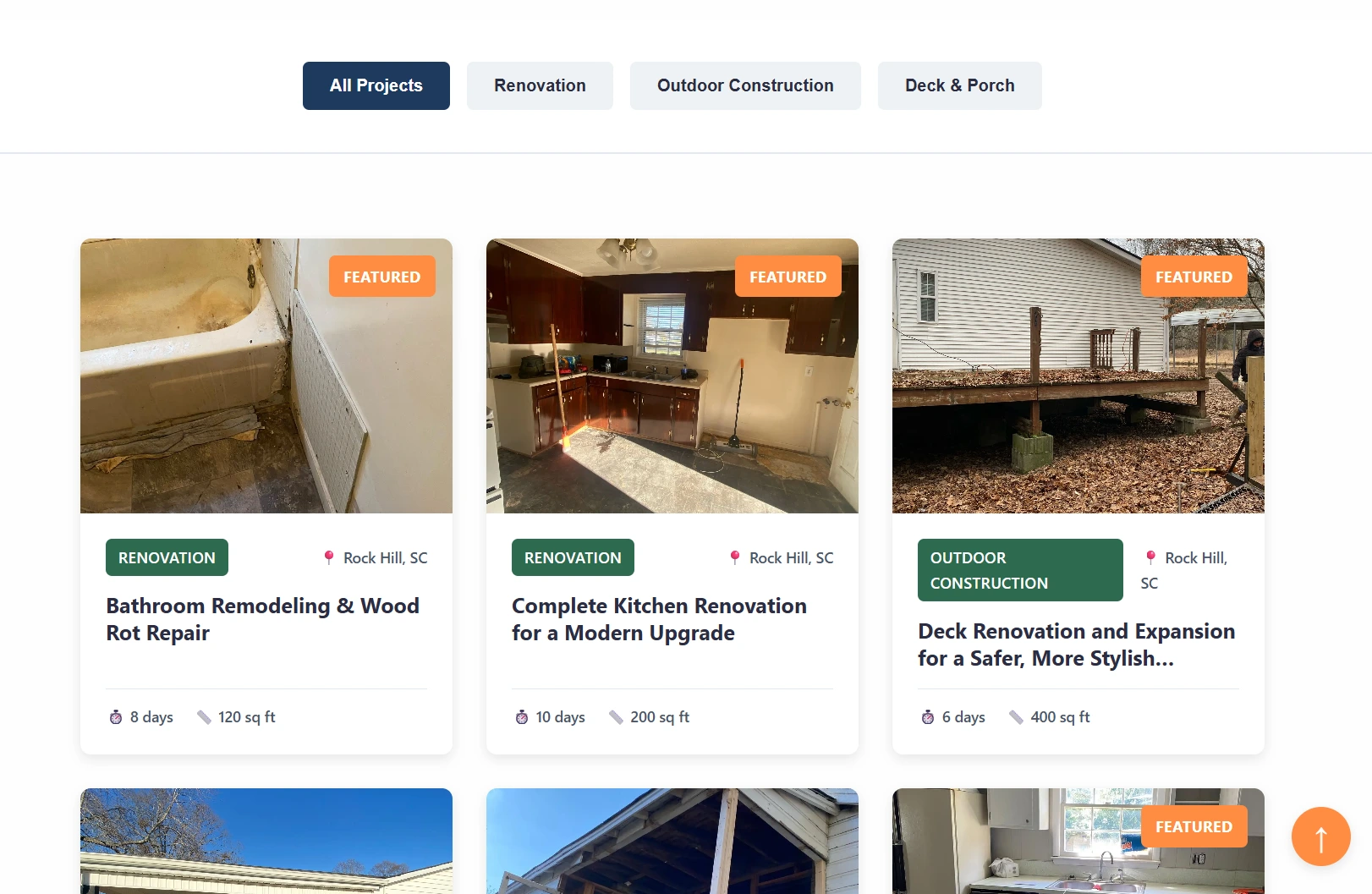Screen dimensions: 1372x894
Task: Click the bathroom tub project photo
Action: (x=266, y=376)
